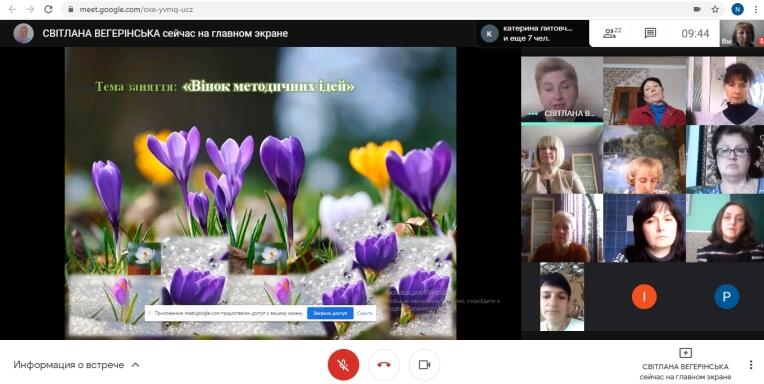Select tile of blonde woman in beige

(562, 160)
